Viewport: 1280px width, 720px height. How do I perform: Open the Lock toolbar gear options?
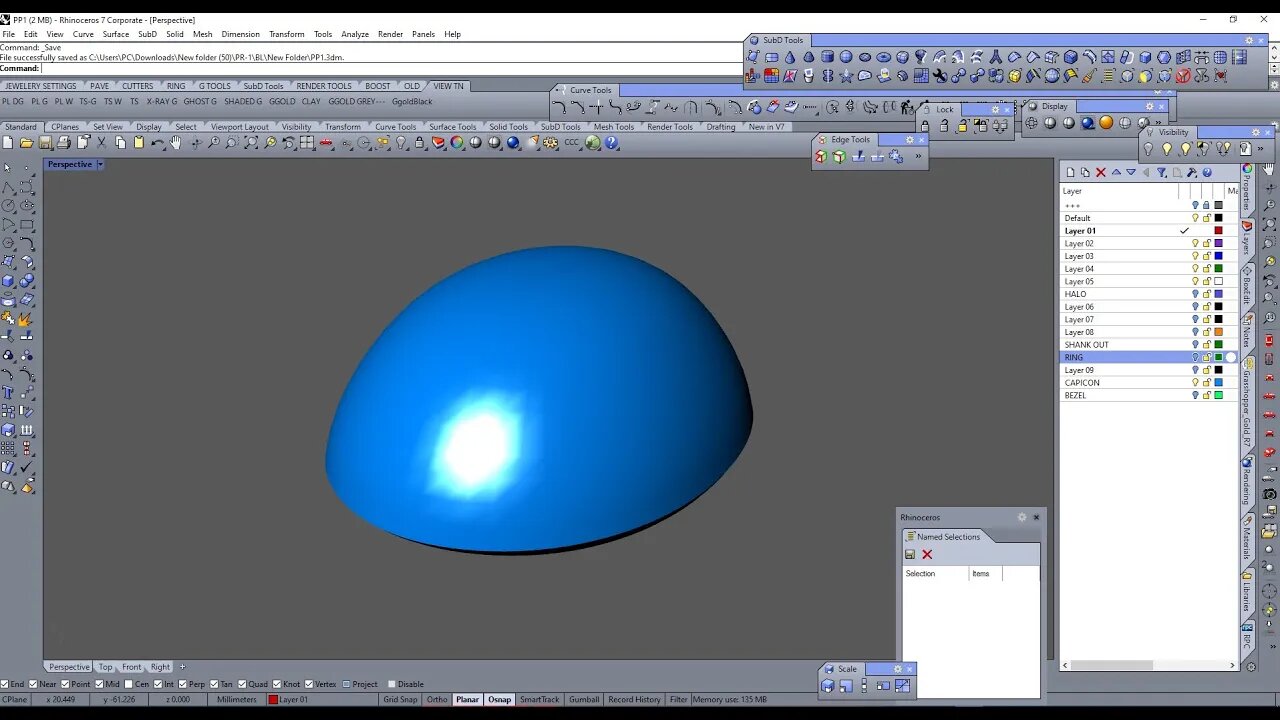coord(995,109)
